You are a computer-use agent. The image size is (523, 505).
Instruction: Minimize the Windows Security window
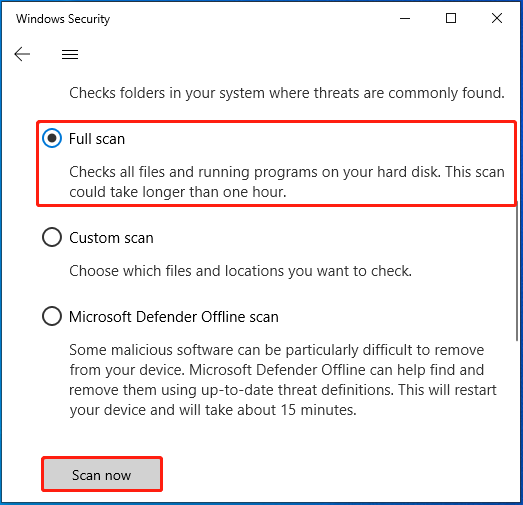point(405,18)
